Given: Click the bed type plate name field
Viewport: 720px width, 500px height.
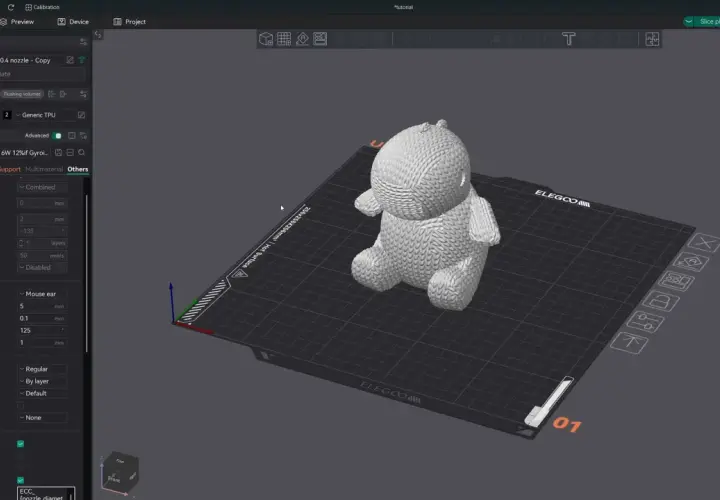Looking at the screenshot, I should [43, 74].
